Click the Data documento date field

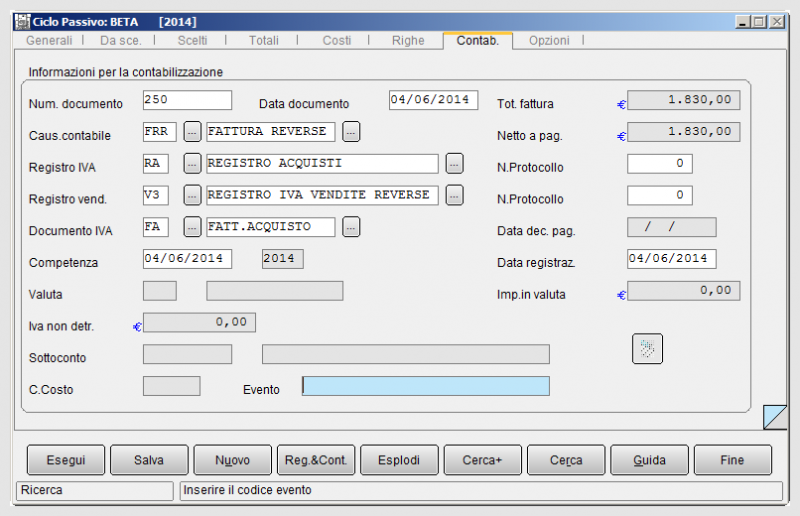click(433, 100)
